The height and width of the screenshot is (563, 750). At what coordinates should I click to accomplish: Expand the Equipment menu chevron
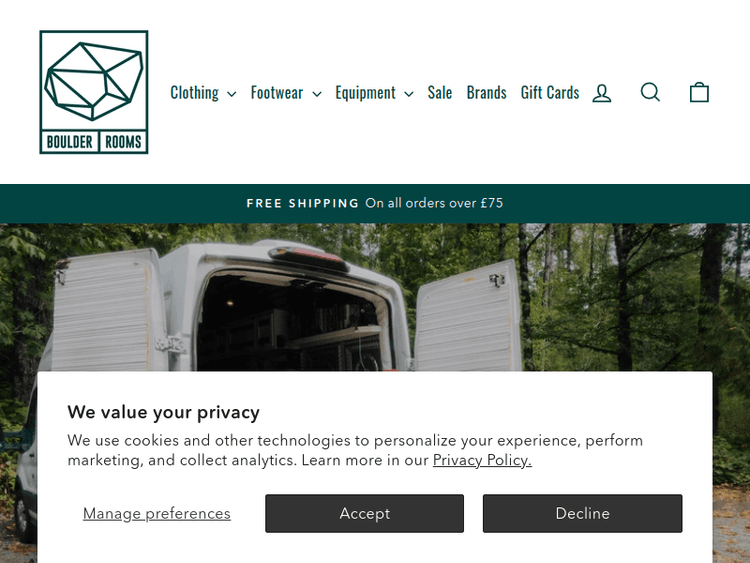408,94
